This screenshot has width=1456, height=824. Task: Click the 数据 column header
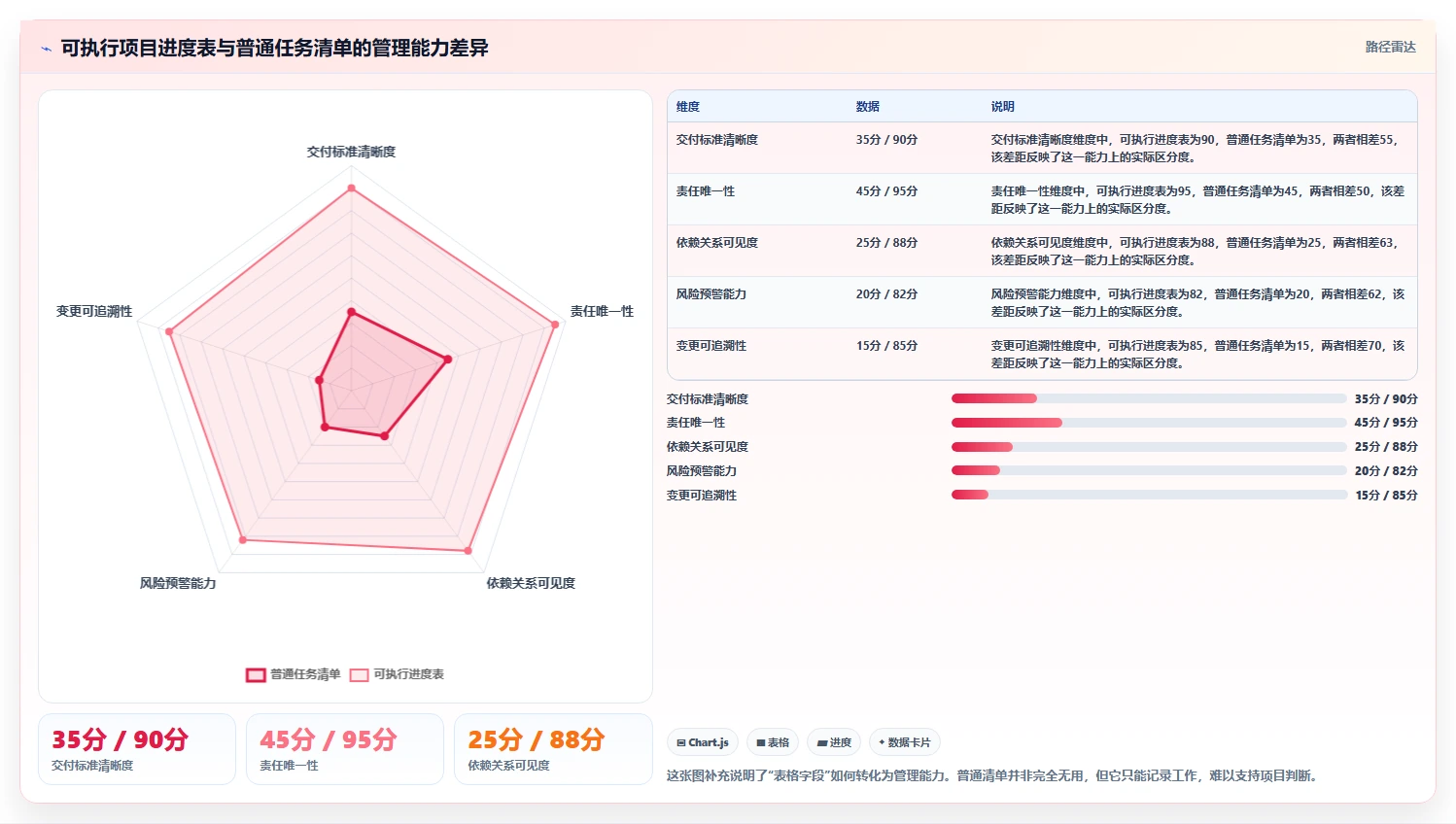tap(868, 107)
